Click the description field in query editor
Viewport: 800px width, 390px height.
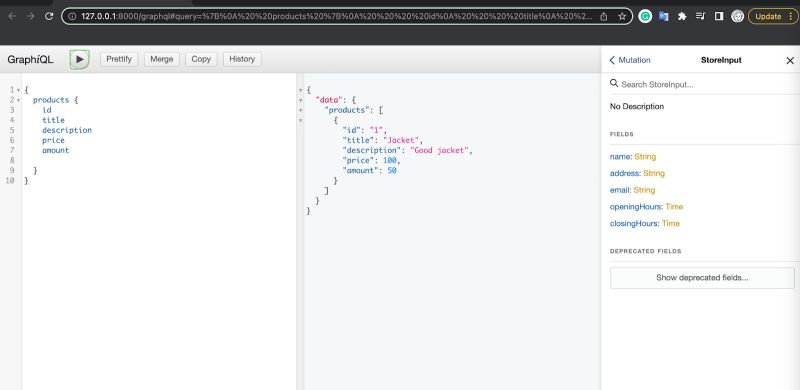67,130
